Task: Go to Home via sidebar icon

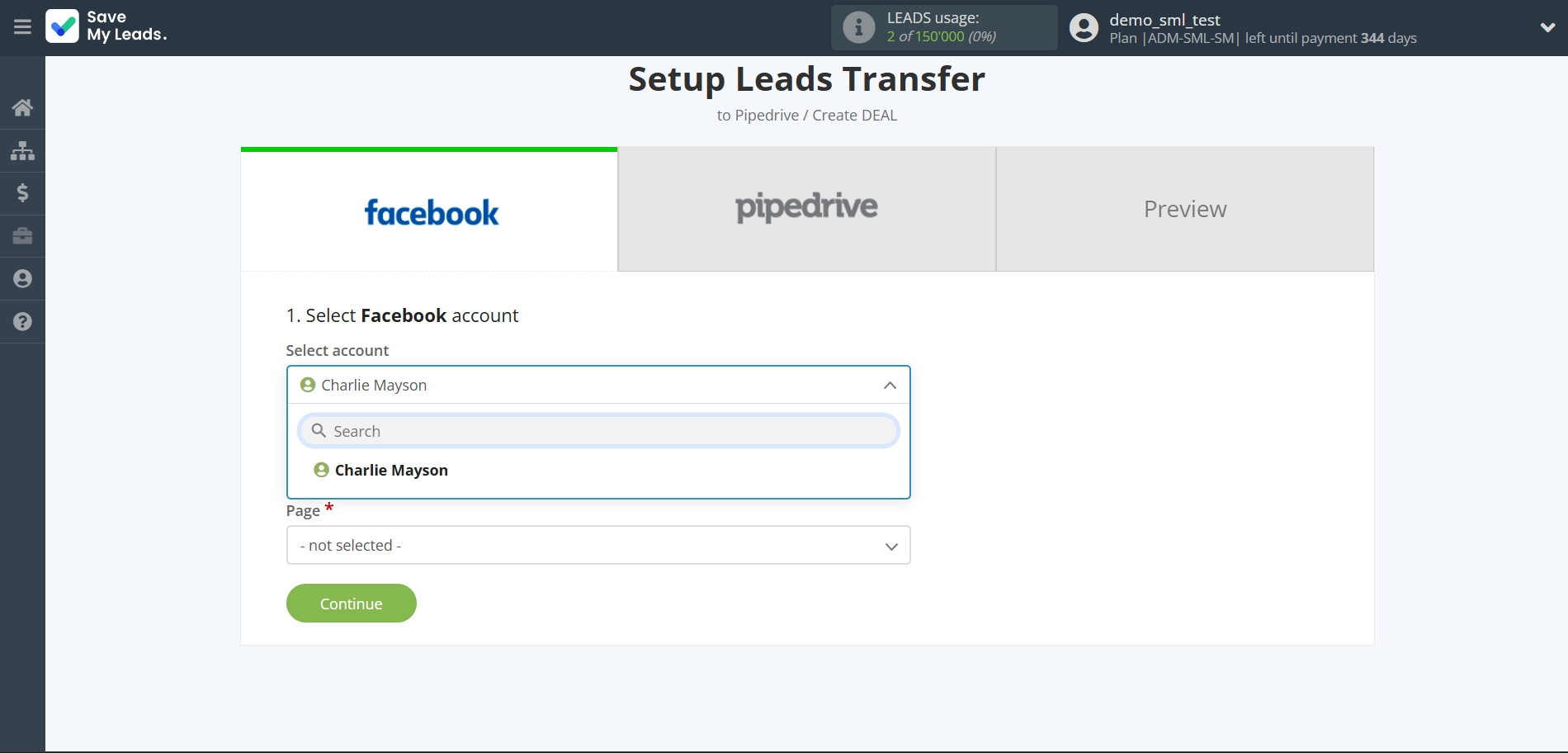Action: point(22,107)
